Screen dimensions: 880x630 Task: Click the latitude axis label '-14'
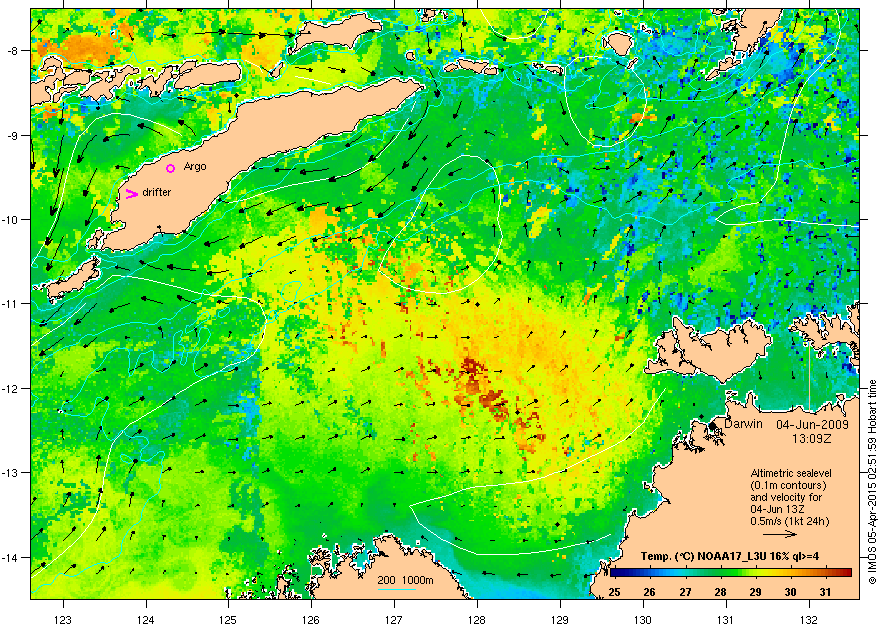click(x=10, y=558)
